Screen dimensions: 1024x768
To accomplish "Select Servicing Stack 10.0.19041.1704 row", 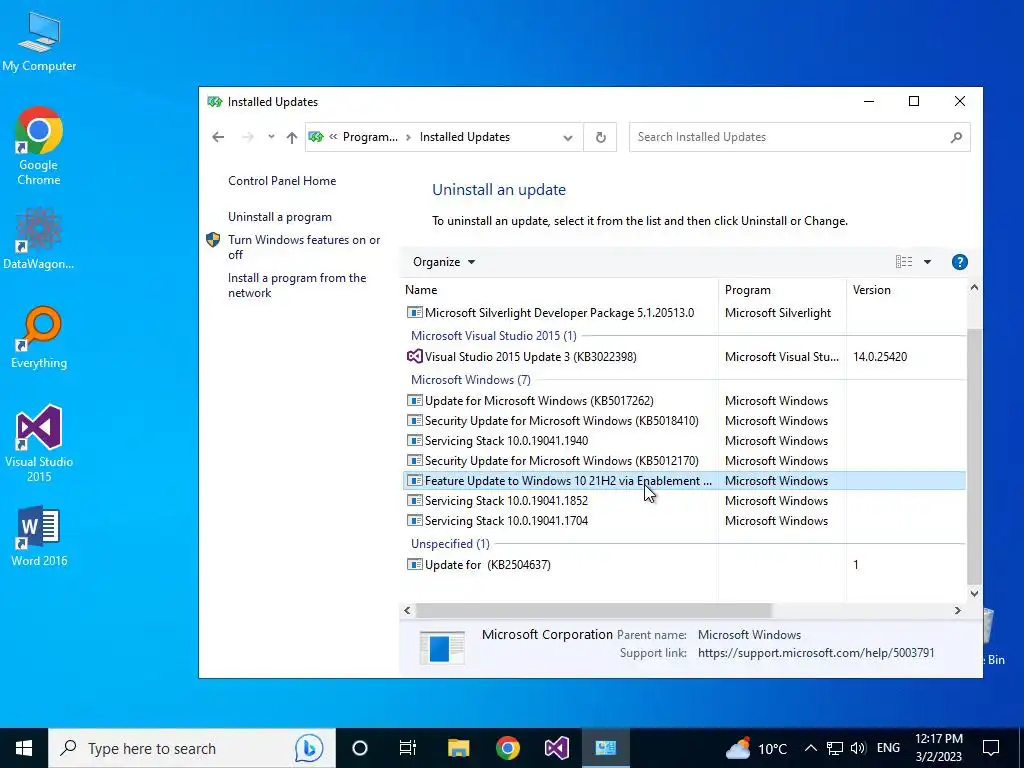I will [x=684, y=520].
